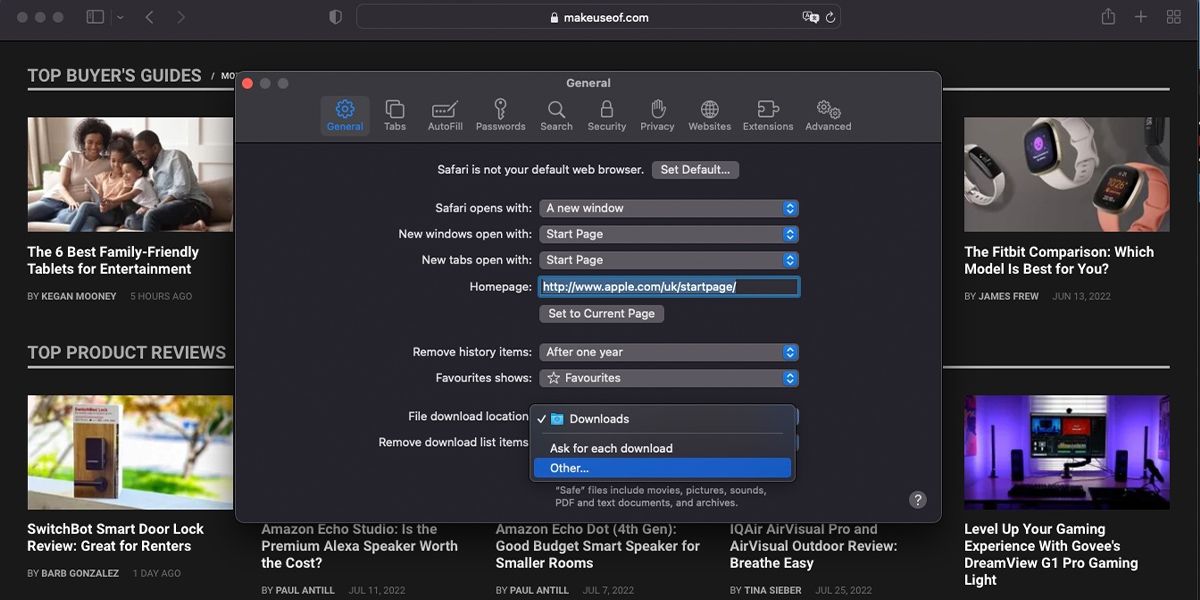The width and height of the screenshot is (1200, 600).
Task: Open the AutoFill preferences pane
Action: pos(445,116)
